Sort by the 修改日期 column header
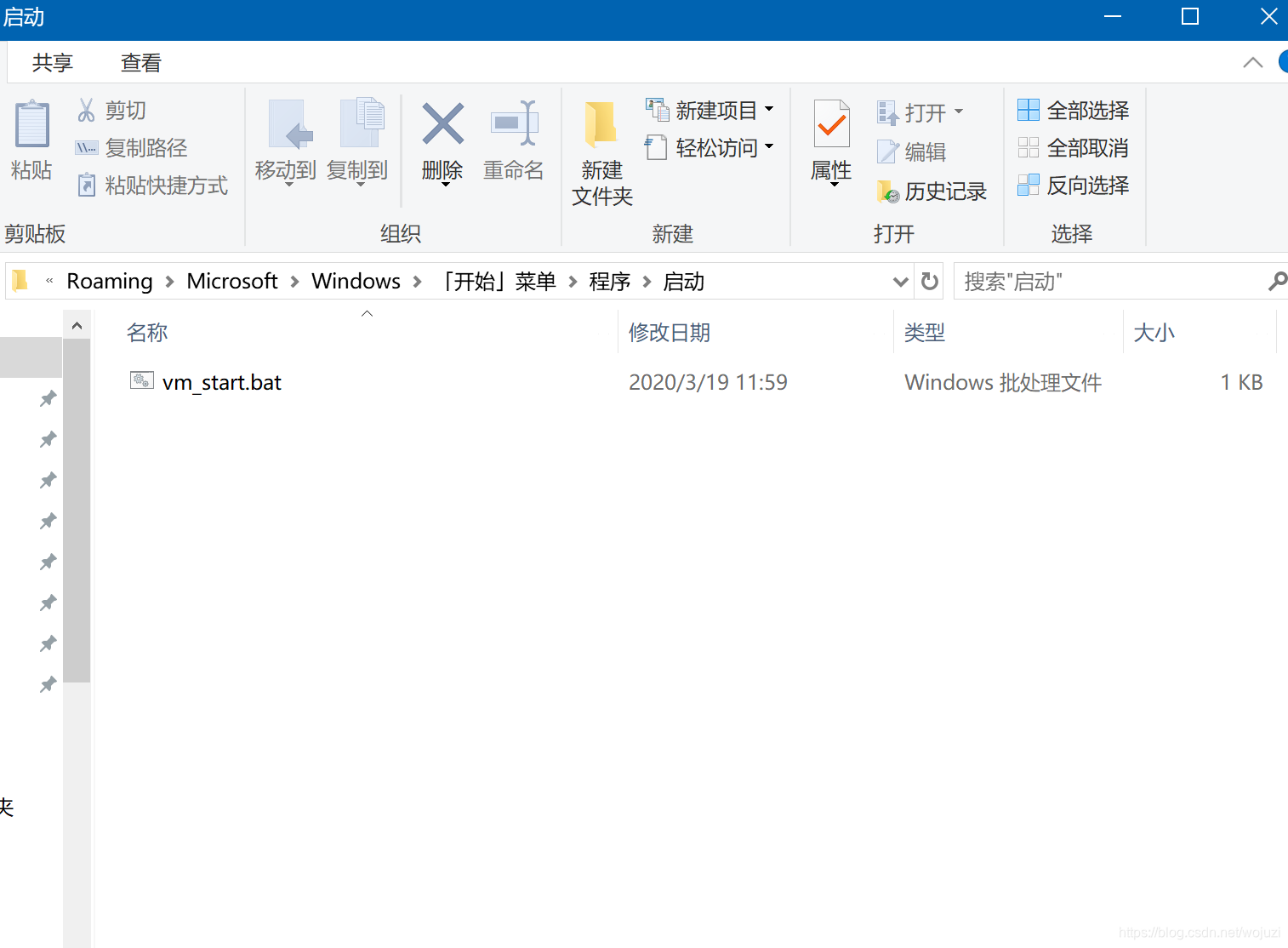1288x948 pixels. (x=670, y=333)
